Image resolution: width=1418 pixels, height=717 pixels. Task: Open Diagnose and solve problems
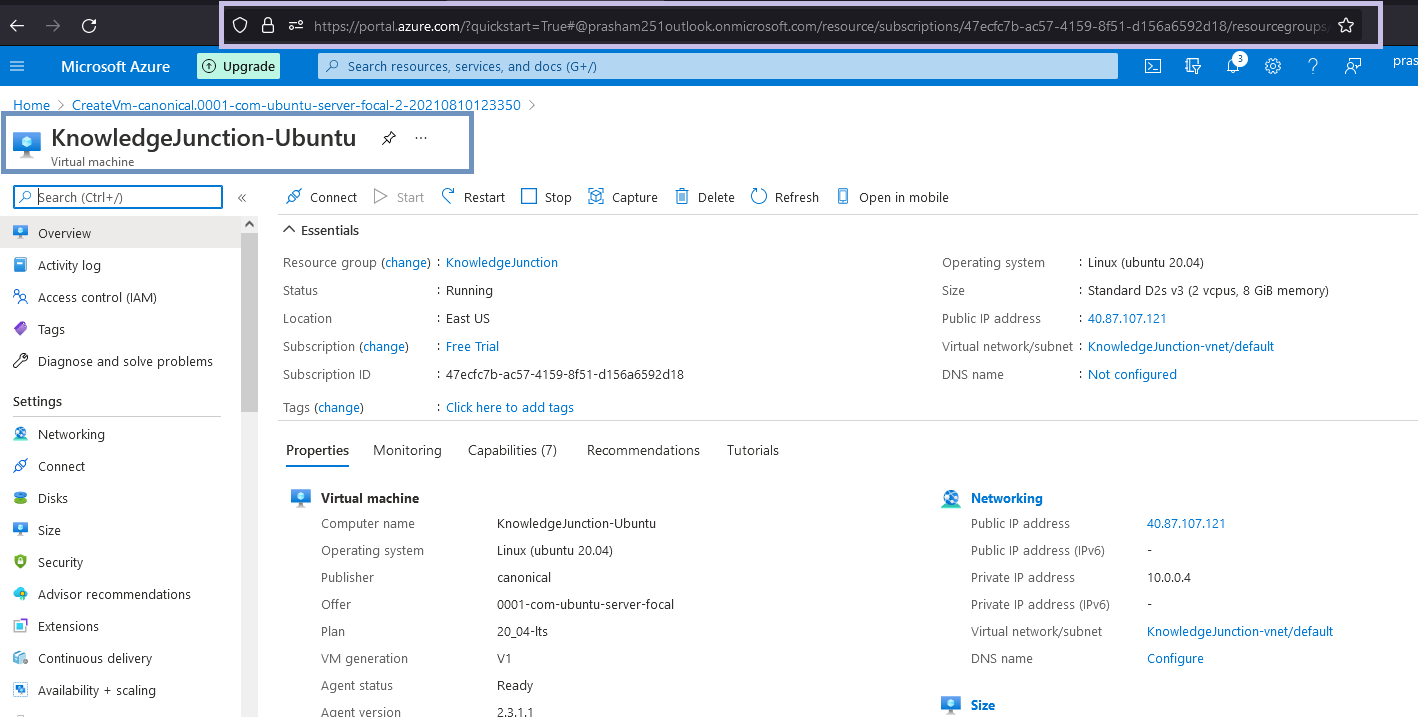[120, 361]
